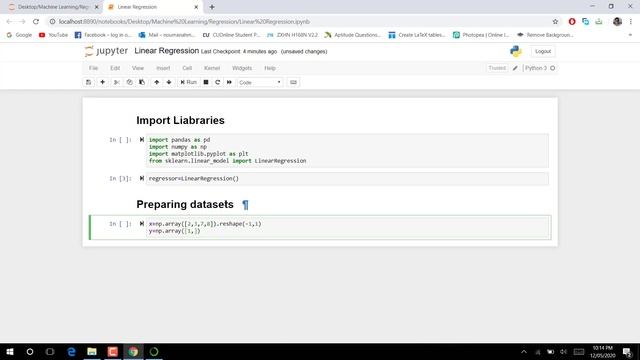The height and width of the screenshot is (360, 640).
Task: Open the View menu
Action: click(x=138, y=68)
